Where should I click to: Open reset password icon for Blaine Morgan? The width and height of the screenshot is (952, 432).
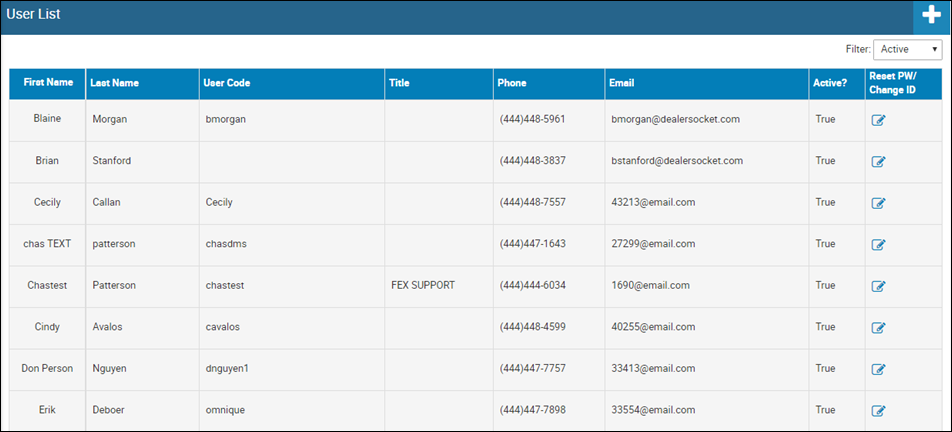point(879,120)
